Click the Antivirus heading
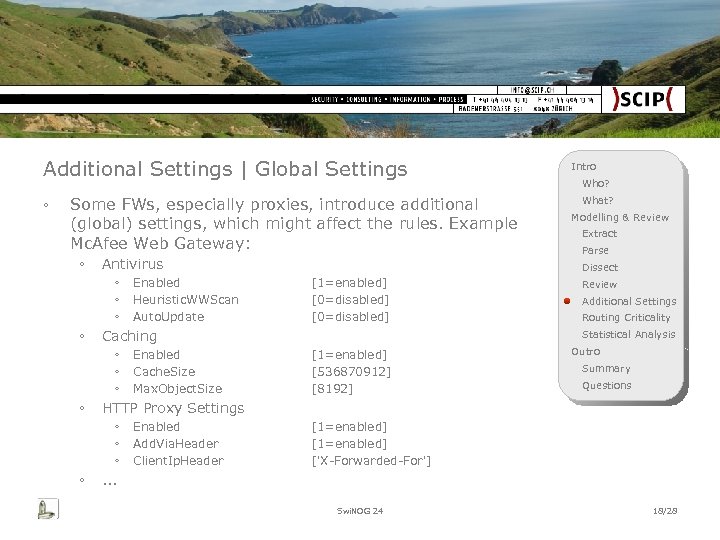 [133, 264]
